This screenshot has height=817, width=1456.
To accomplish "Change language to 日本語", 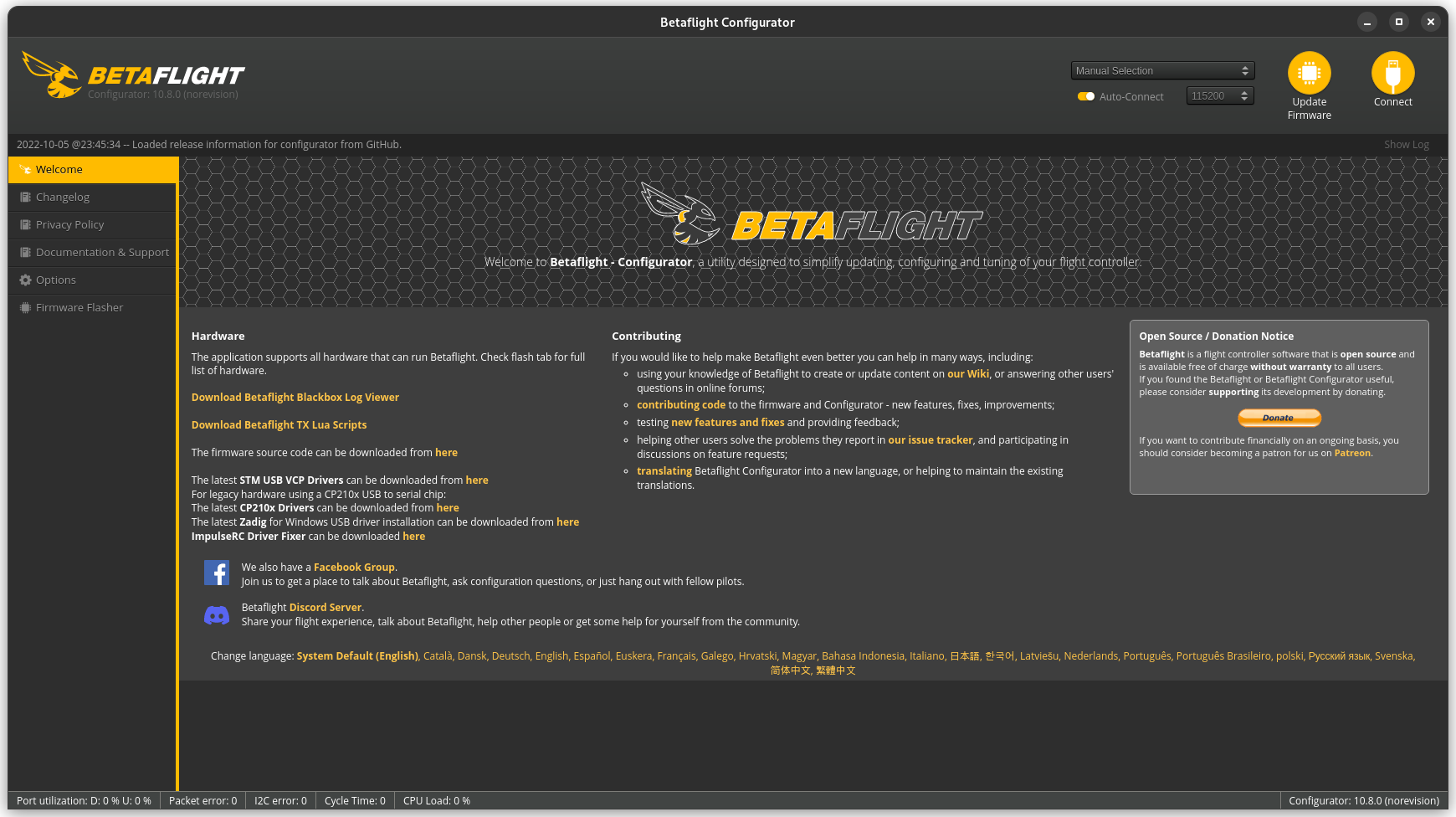I will pos(964,655).
